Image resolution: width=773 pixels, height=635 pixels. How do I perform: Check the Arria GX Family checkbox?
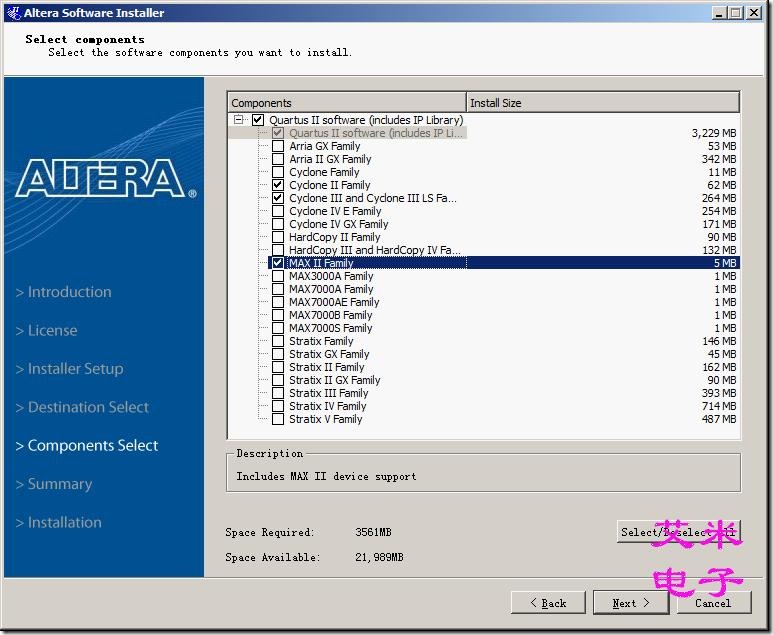[278, 146]
